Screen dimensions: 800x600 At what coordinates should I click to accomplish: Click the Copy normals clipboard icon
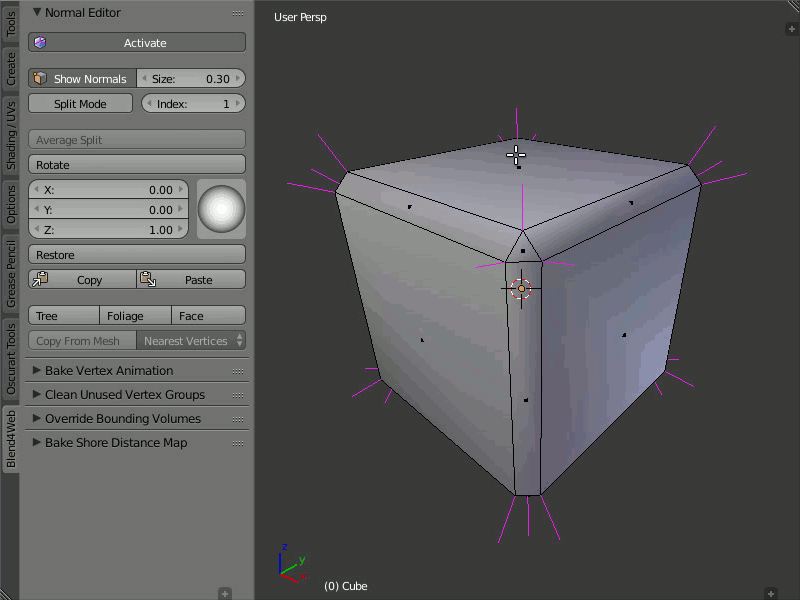(40, 280)
